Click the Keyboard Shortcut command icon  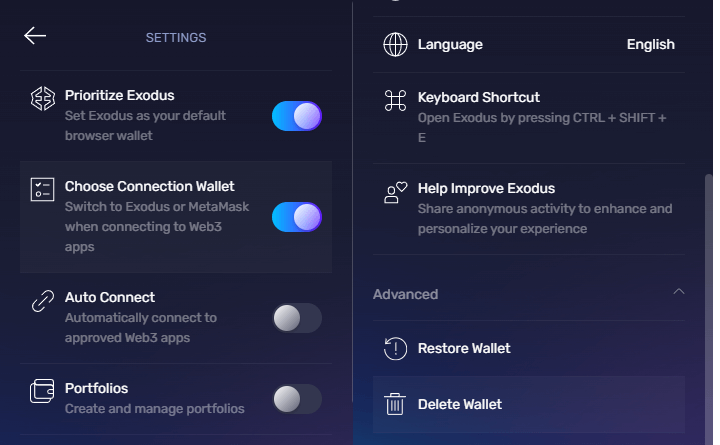tap(396, 100)
